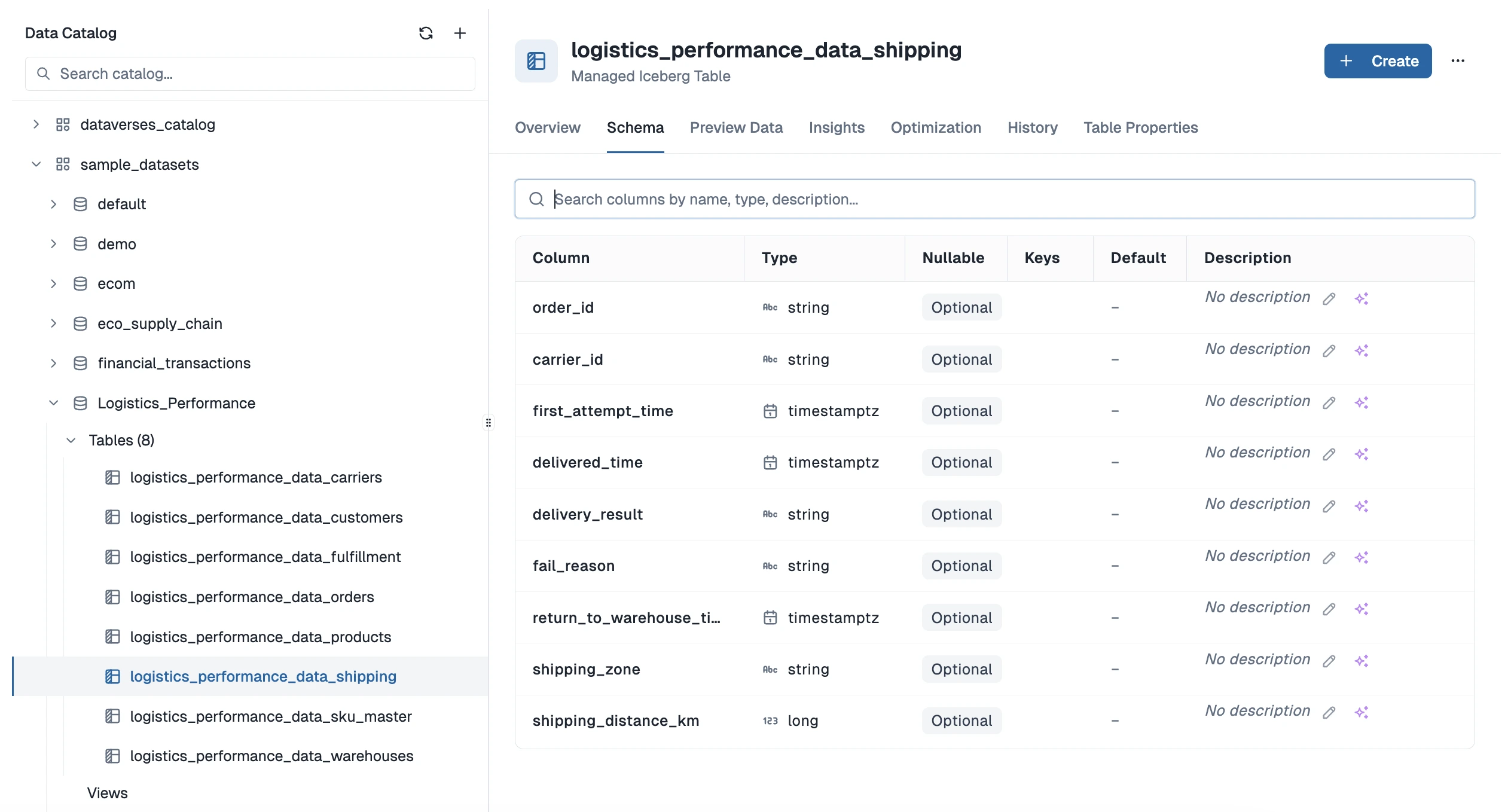Click the Optional badge for fail_reason

(961, 565)
